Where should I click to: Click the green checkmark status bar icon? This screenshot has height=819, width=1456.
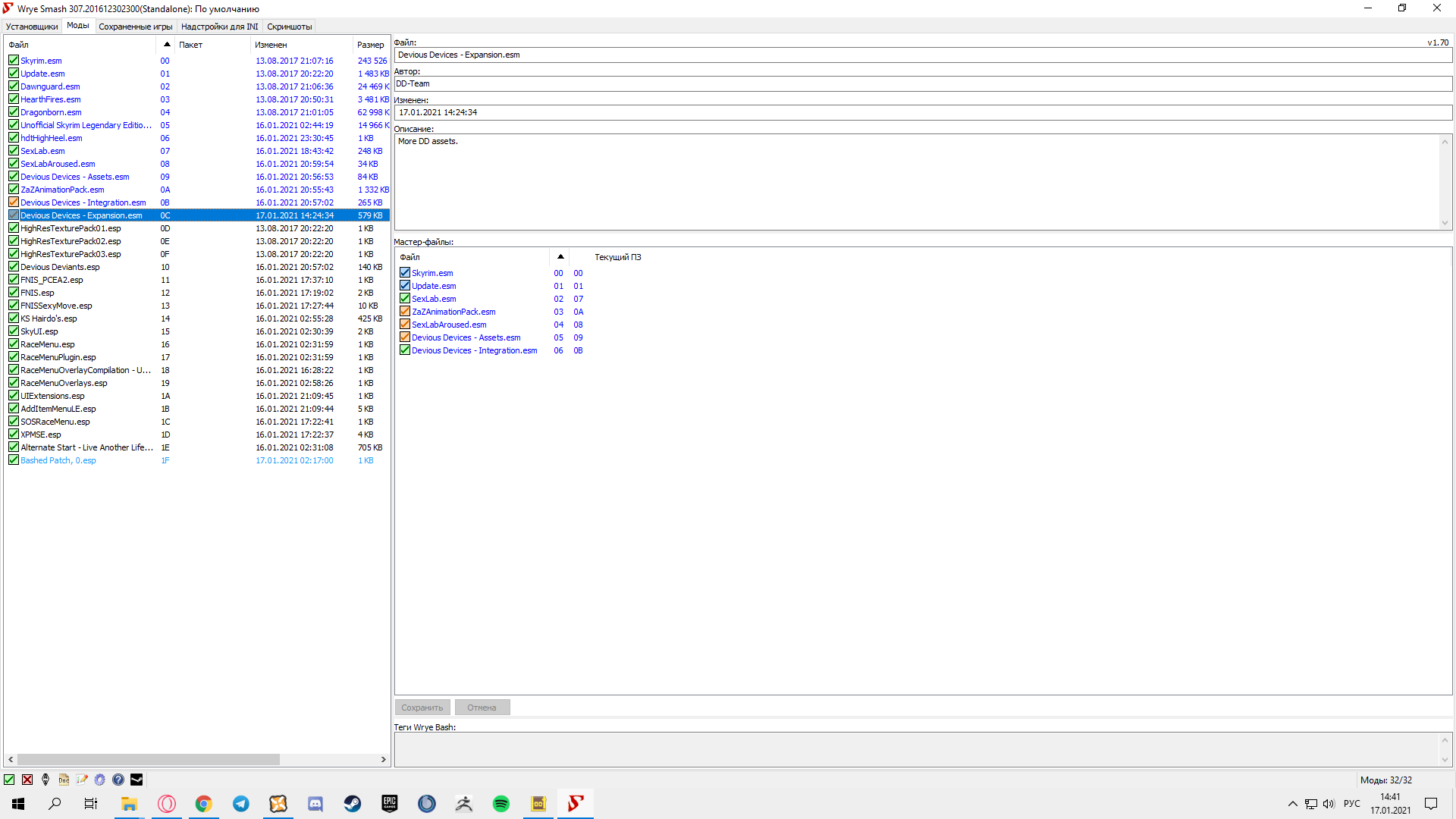tap(9, 780)
